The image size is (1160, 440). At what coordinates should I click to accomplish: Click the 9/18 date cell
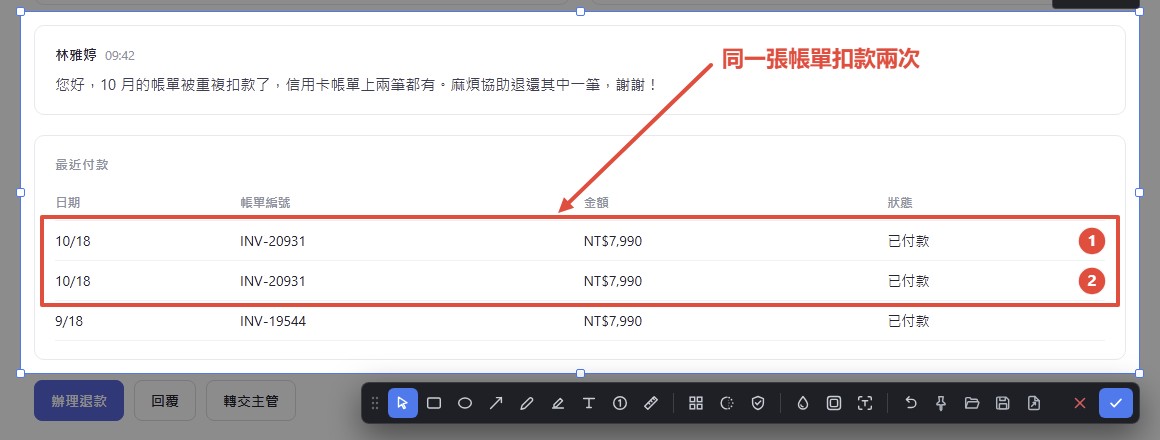pyautogui.click(x=69, y=321)
